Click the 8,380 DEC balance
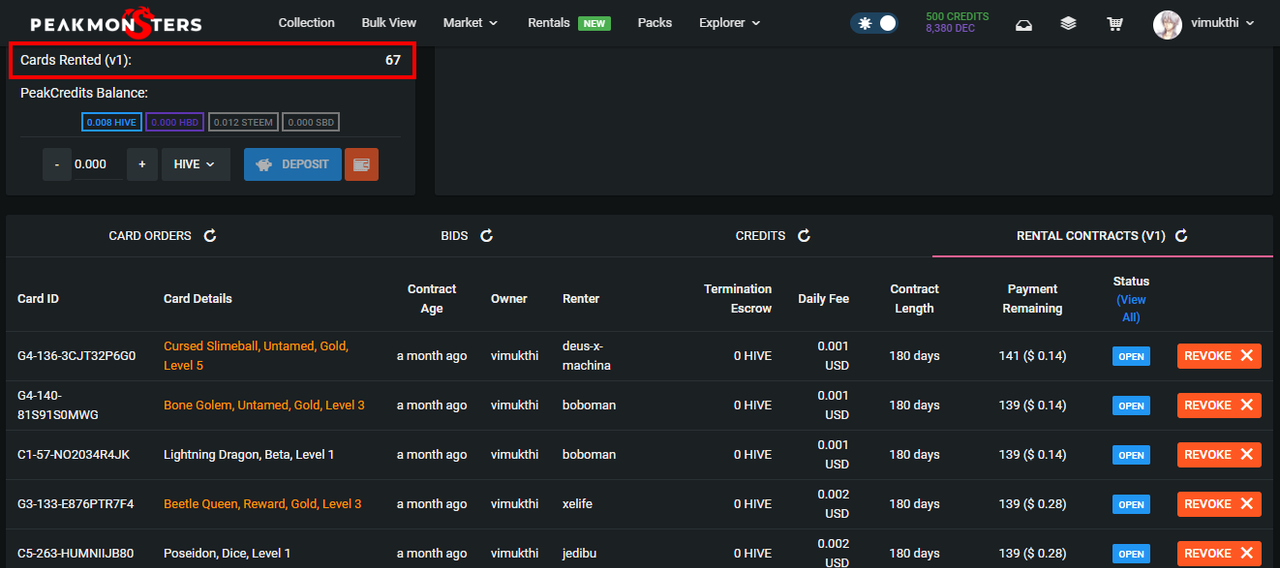1280x568 pixels. (x=950, y=29)
